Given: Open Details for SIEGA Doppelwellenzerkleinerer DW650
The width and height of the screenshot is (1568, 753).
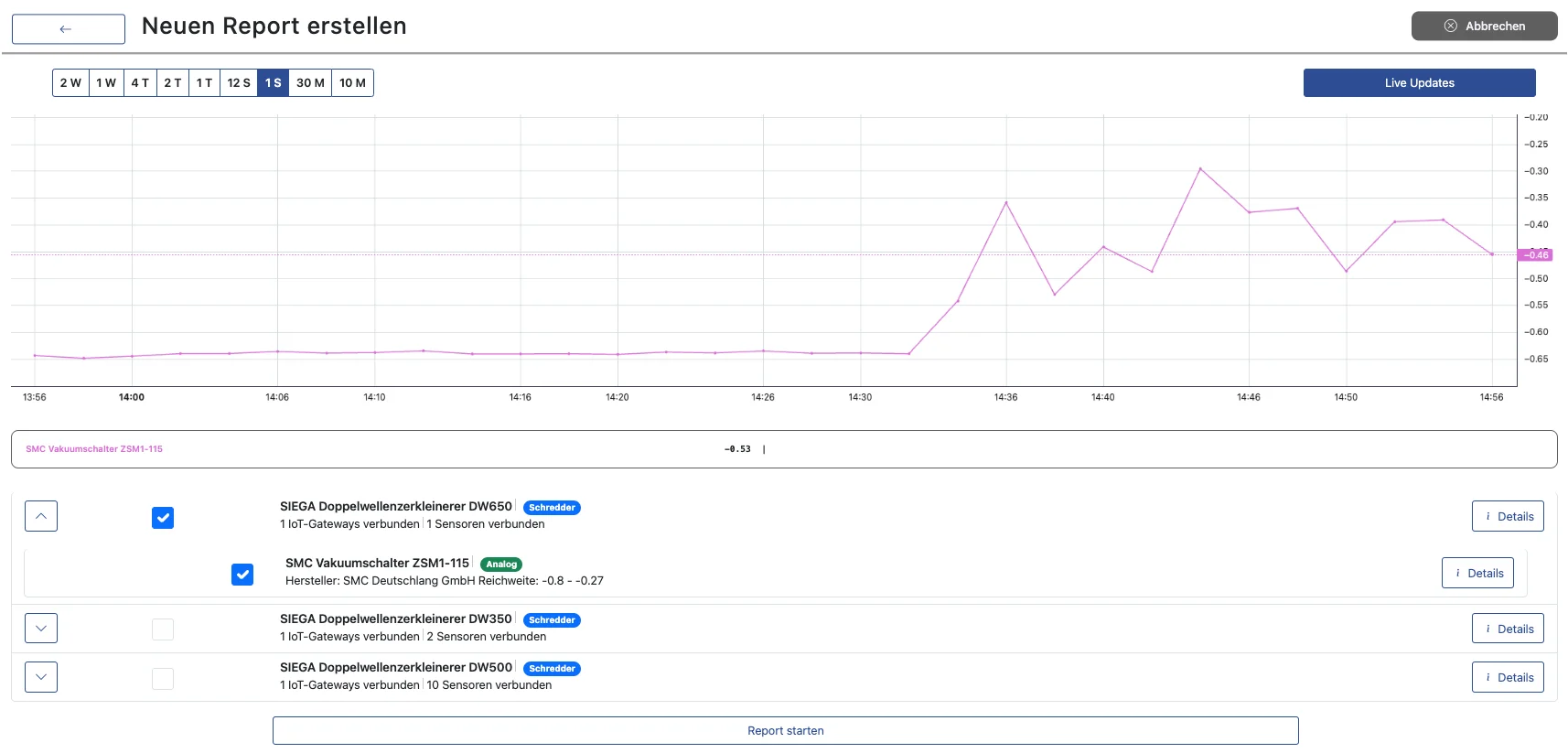Looking at the screenshot, I should [x=1507, y=517].
